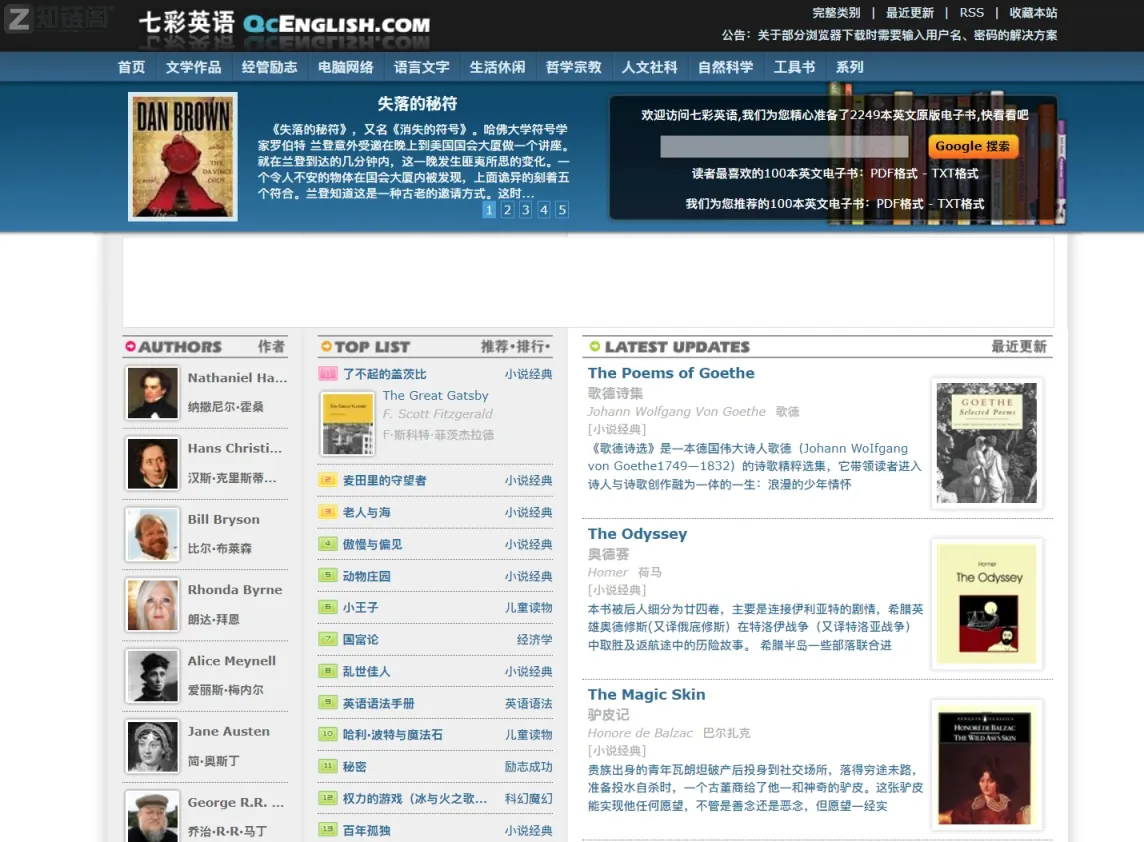The image size is (1144, 842).
Task: Open the 小王子 entry
Action: click(x=360, y=608)
